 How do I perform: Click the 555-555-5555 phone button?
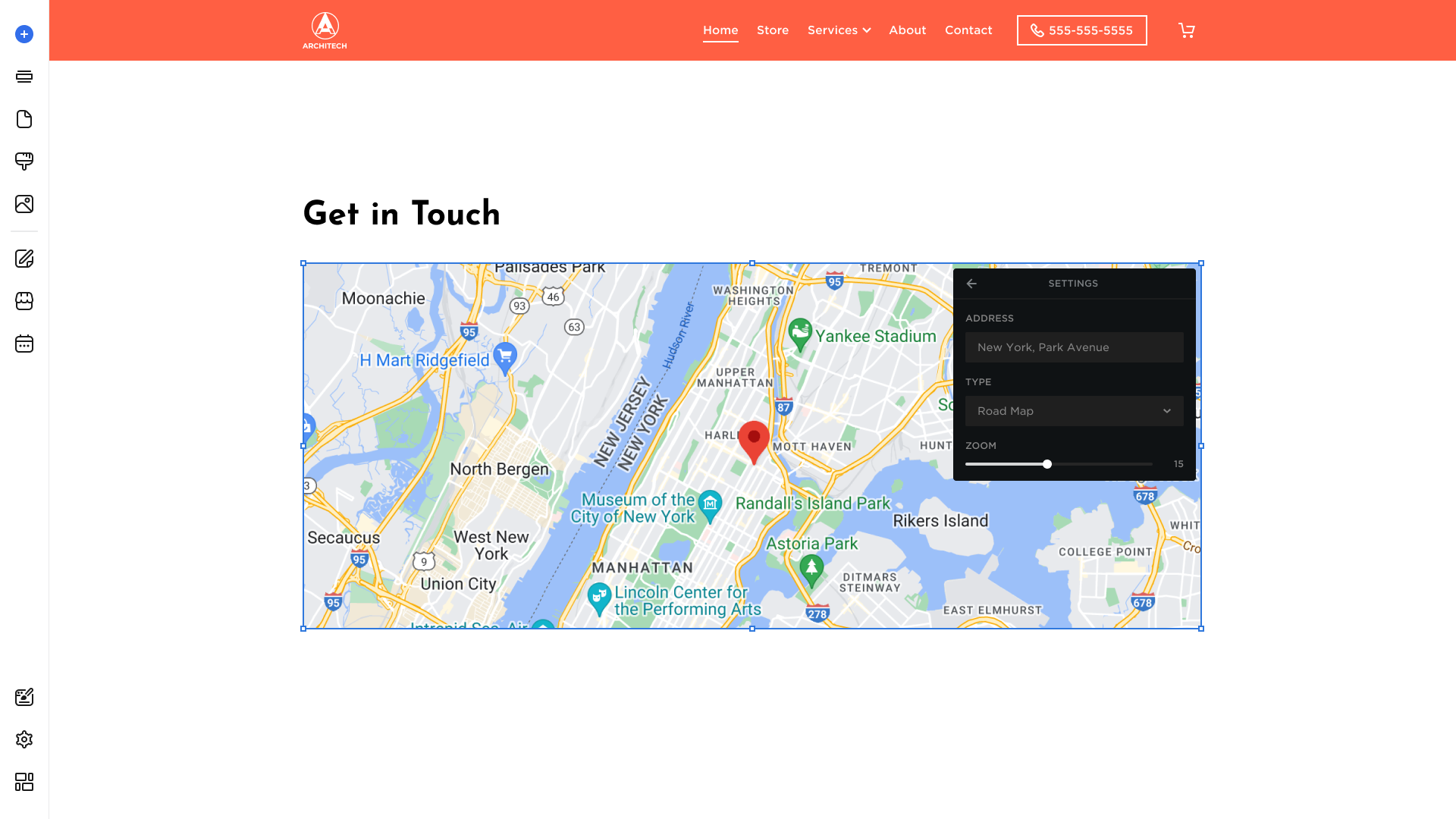coord(1081,30)
